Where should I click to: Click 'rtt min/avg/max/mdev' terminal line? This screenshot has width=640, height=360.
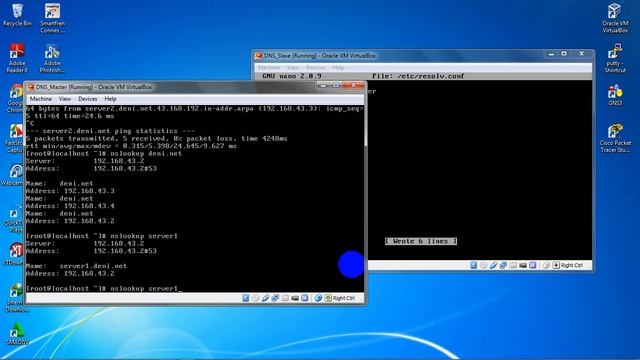(131, 146)
